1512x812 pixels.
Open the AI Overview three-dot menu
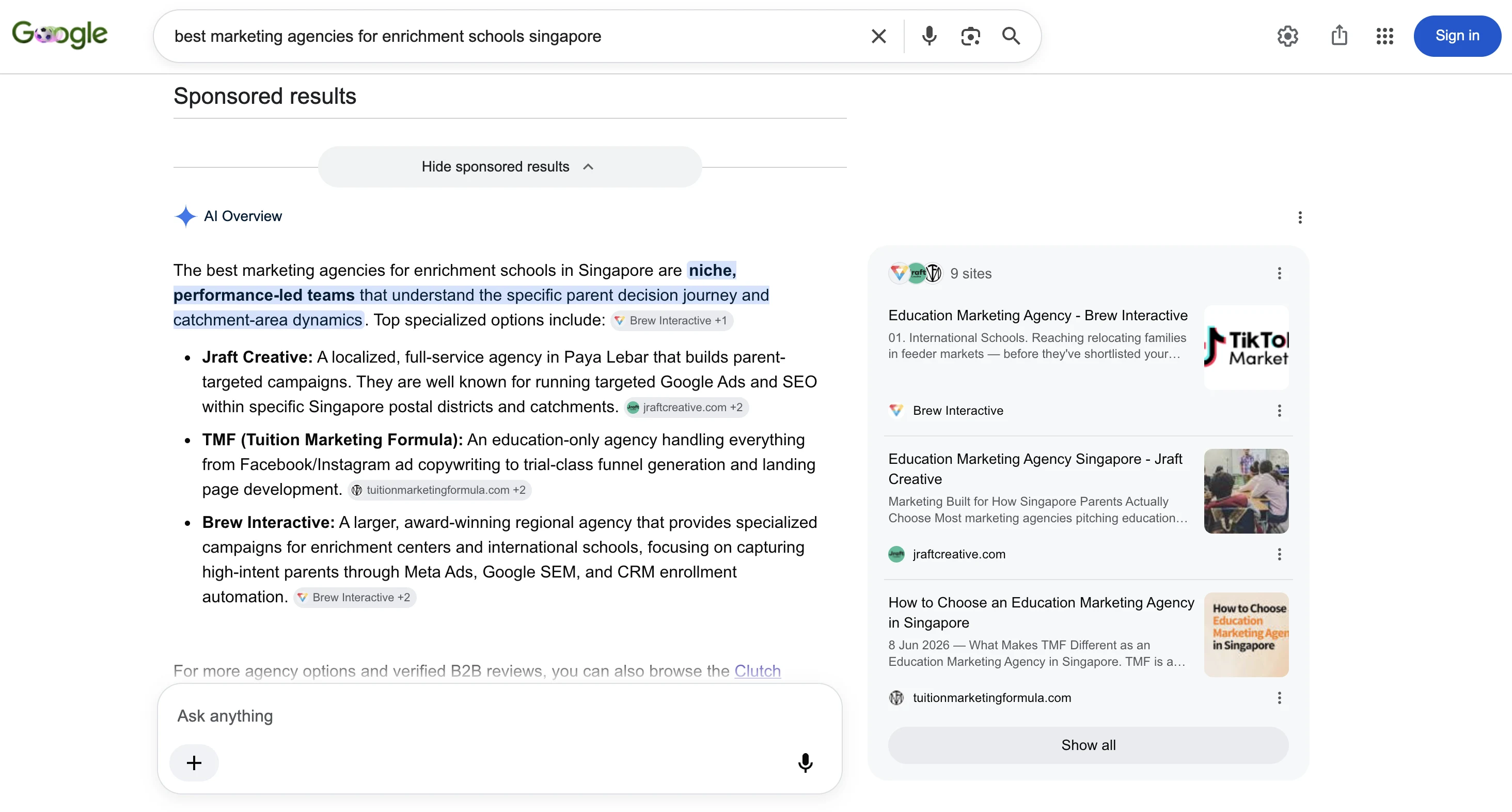click(1300, 218)
